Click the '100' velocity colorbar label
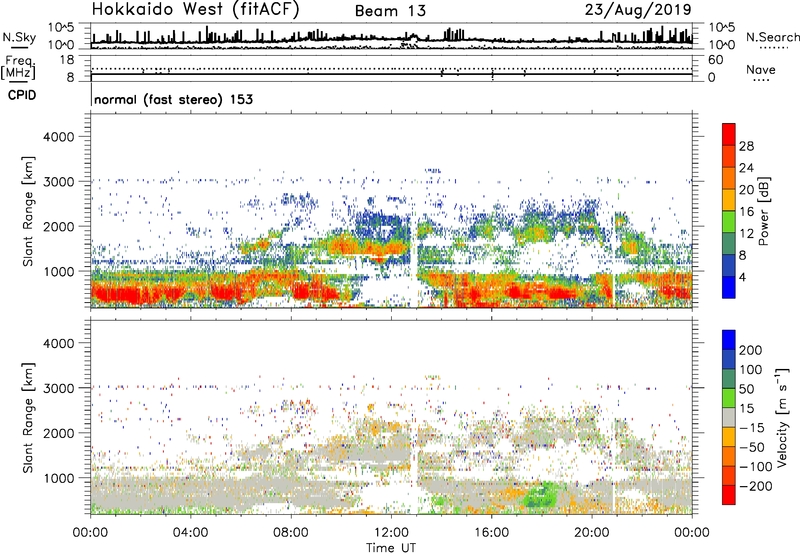The image size is (800, 554). tap(751, 370)
